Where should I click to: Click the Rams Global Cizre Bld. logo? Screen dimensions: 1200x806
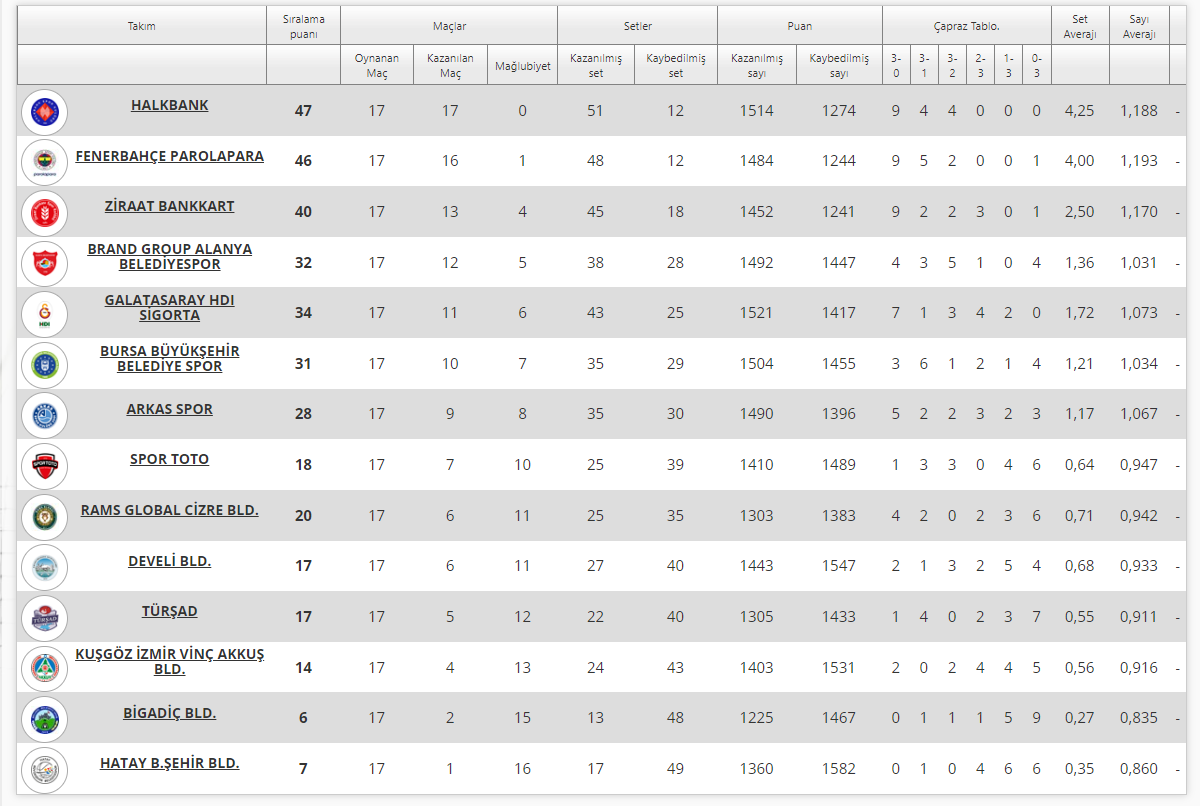pos(44,517)
